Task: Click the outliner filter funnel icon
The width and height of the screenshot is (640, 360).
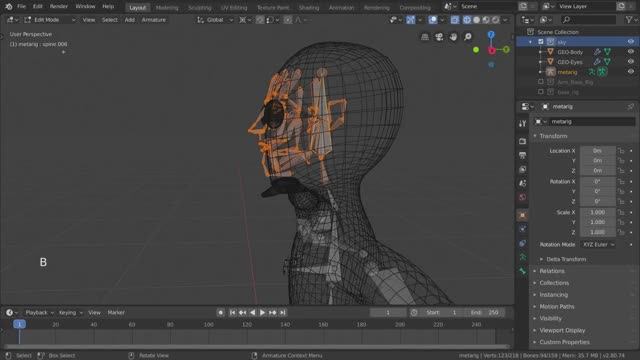Action: click(629, 20)
